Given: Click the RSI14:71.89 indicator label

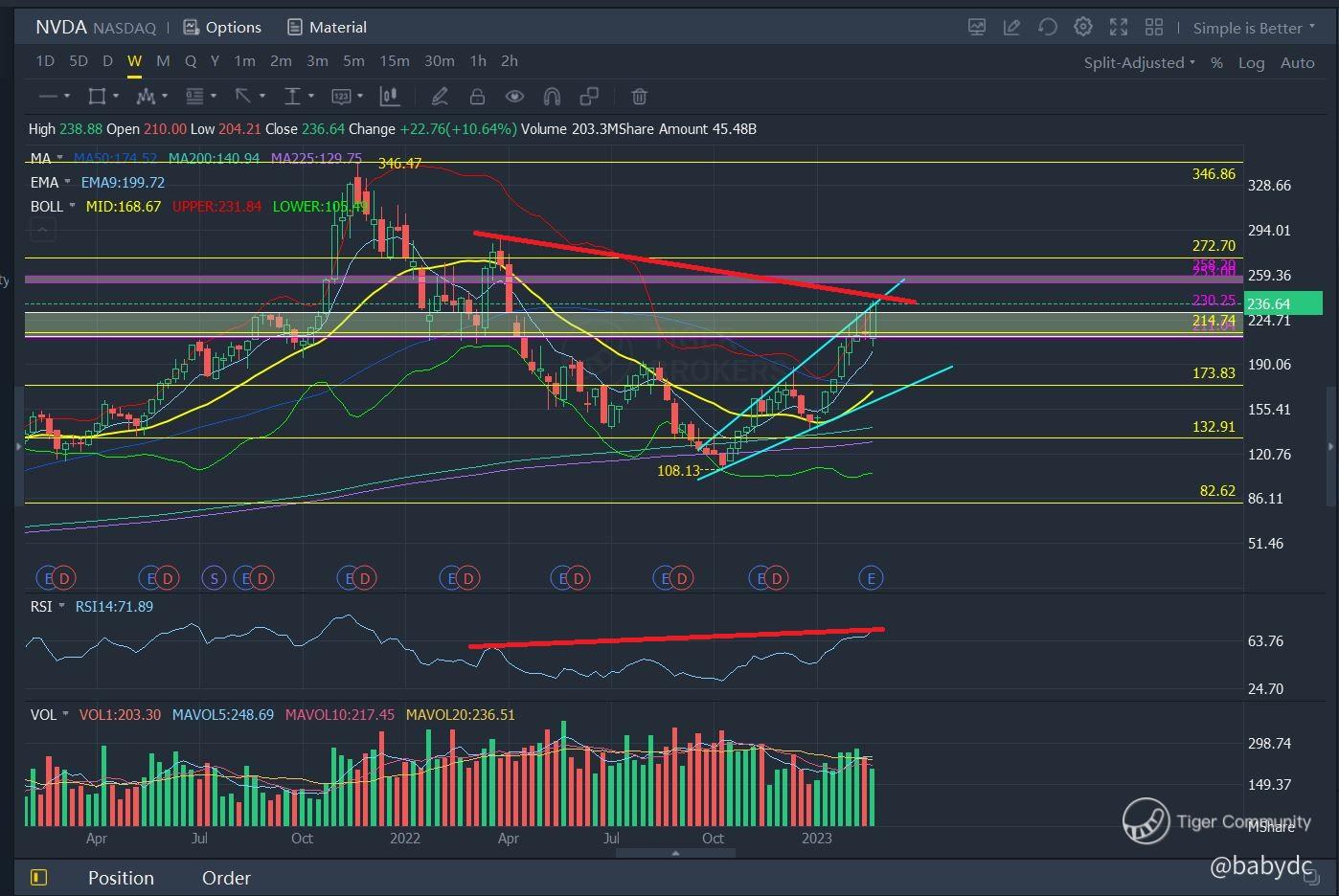Looking at the screenshot, I should coord(114,606).
